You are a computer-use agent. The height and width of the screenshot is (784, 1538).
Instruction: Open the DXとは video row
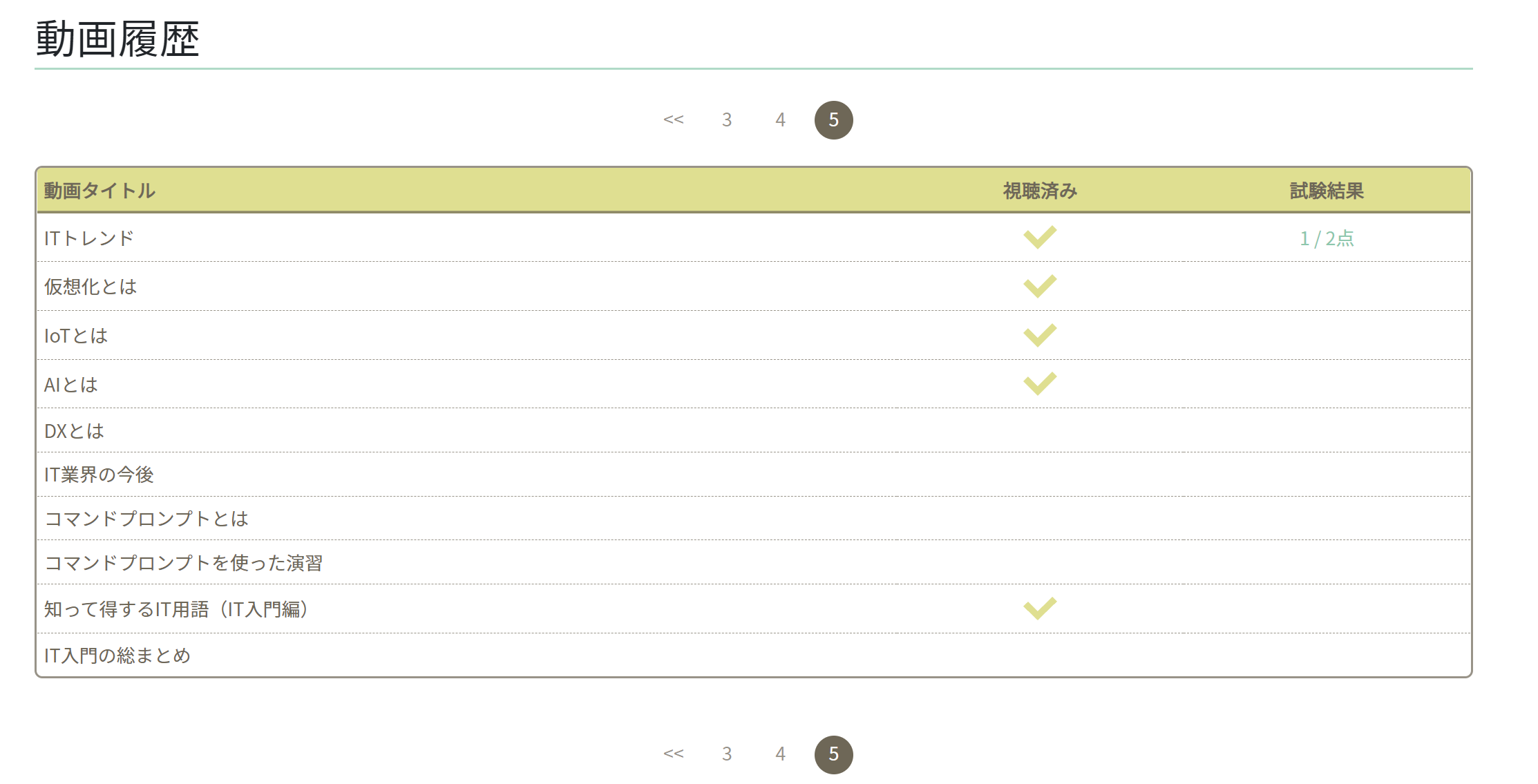[x=75, y=431]
